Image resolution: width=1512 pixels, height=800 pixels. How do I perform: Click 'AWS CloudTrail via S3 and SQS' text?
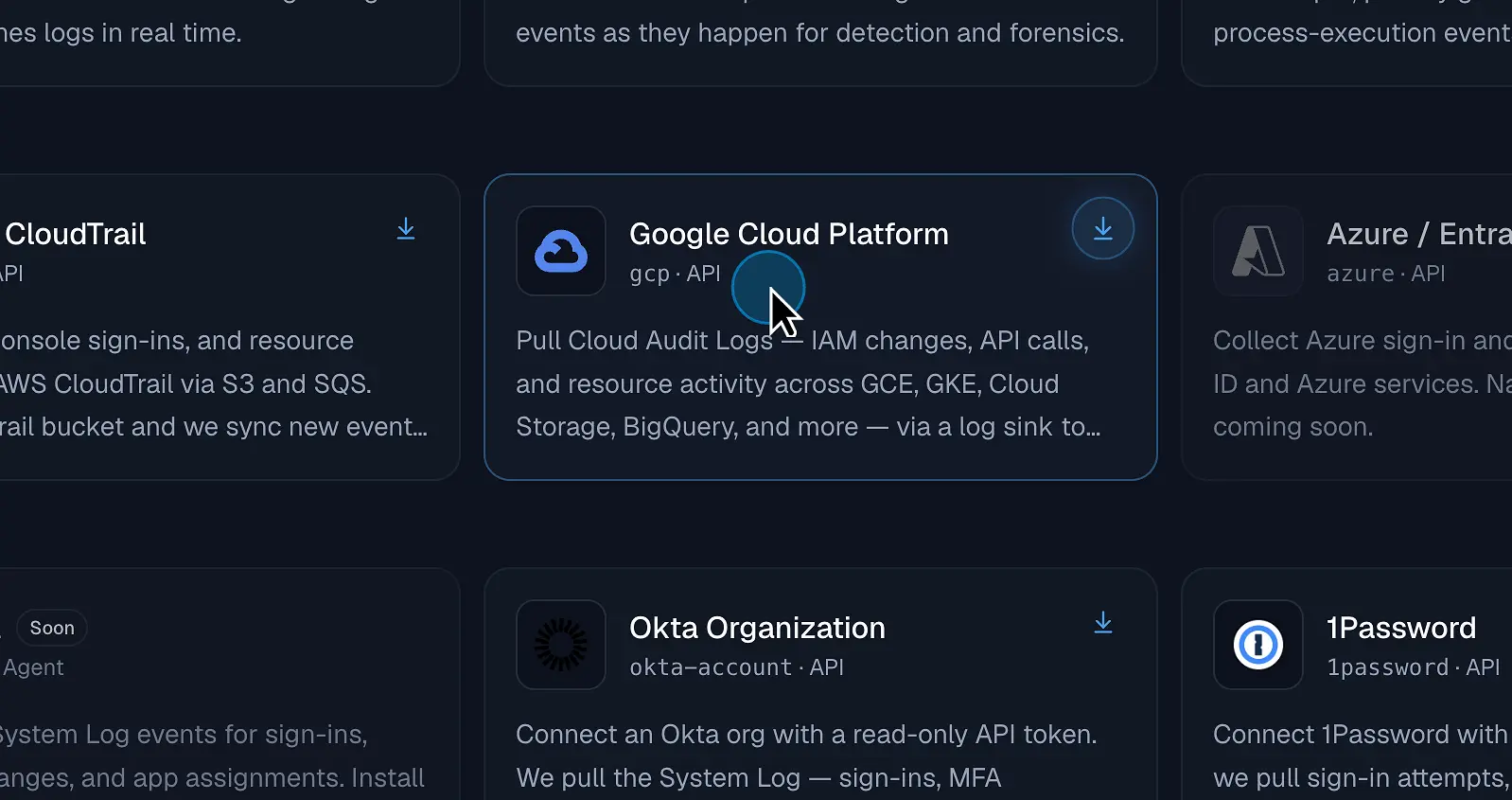point(185,384)
